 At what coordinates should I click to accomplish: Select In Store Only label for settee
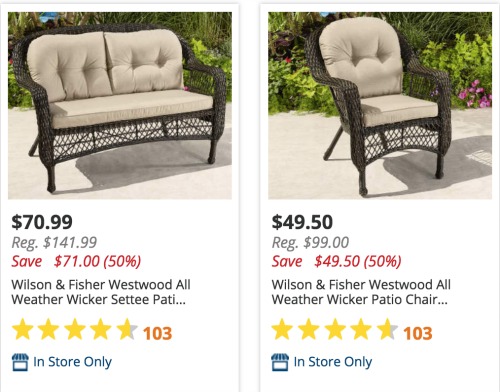(72, 362)
